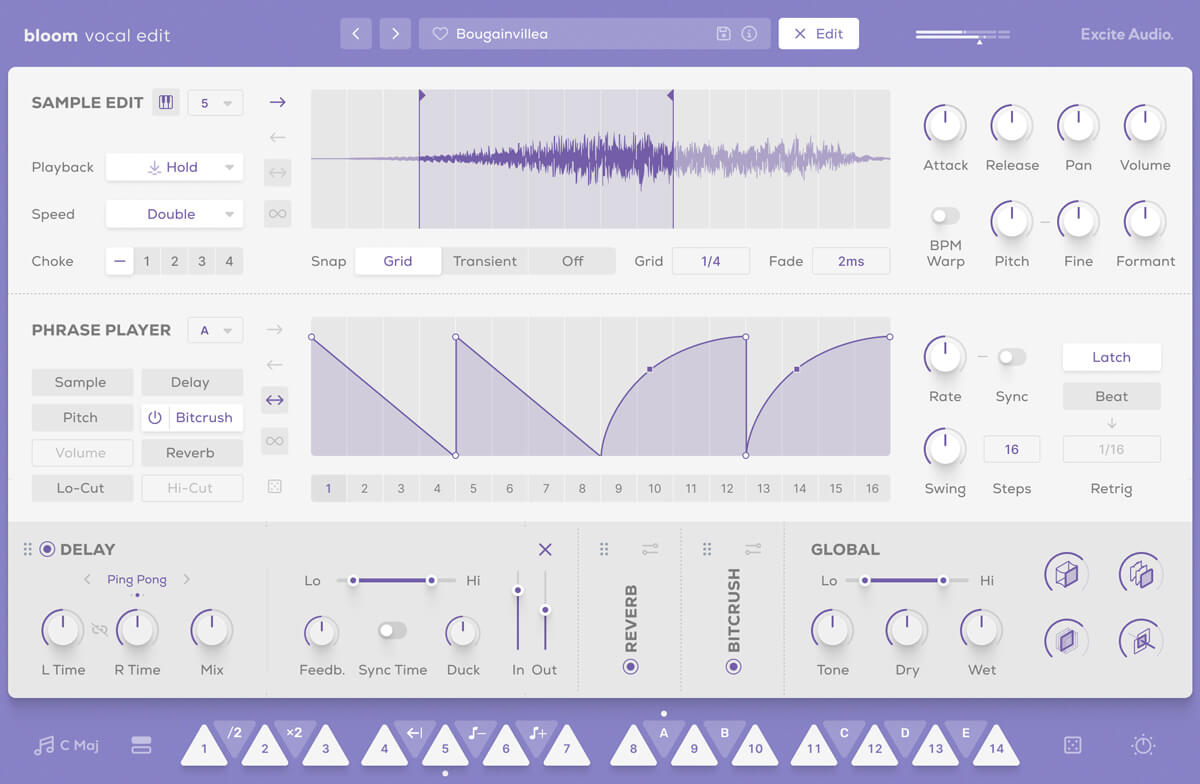Viewport: 1200px width, 784px height.
Task: Click the dice randomize icon at bottom right
Action: (1072, 745)
